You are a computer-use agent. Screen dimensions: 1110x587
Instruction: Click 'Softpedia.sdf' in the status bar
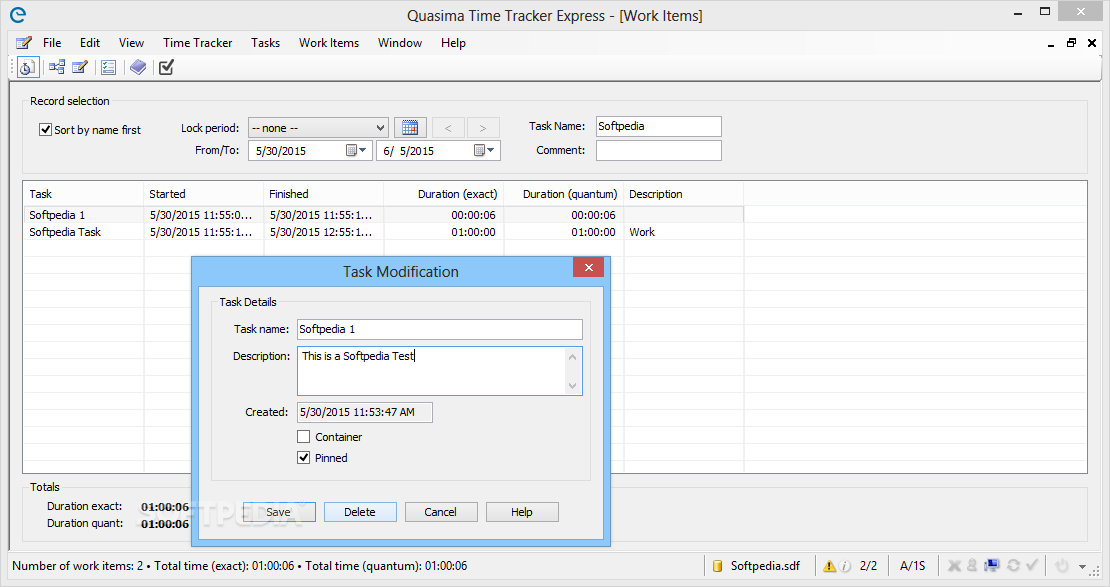tap(765, 566)
